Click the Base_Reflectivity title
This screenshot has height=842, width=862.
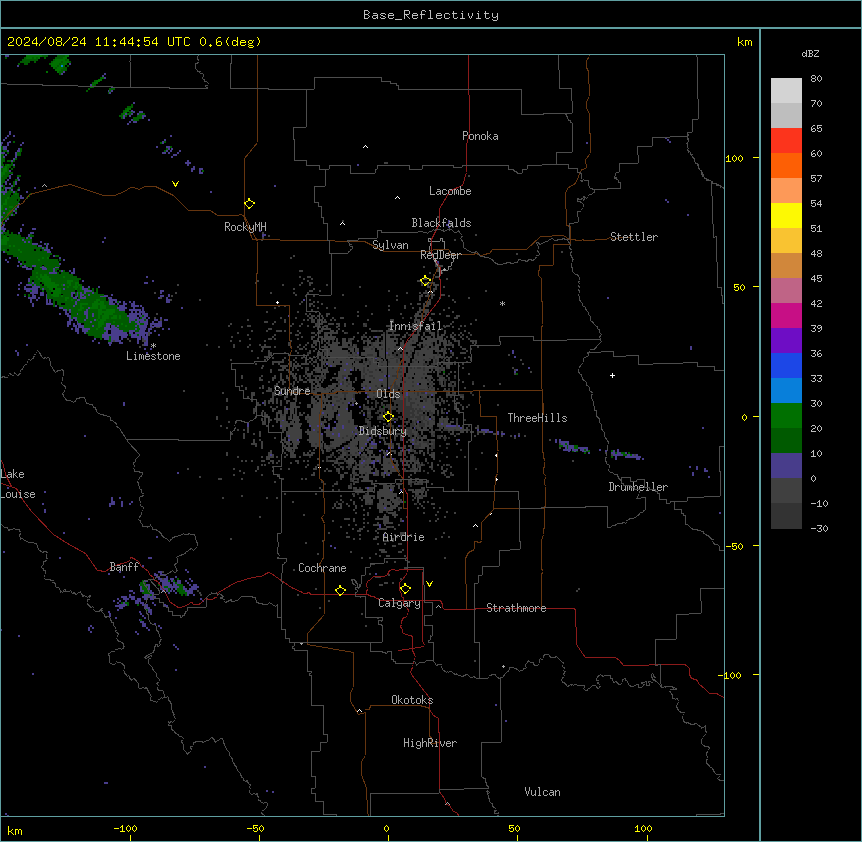(x=431, y=15)
